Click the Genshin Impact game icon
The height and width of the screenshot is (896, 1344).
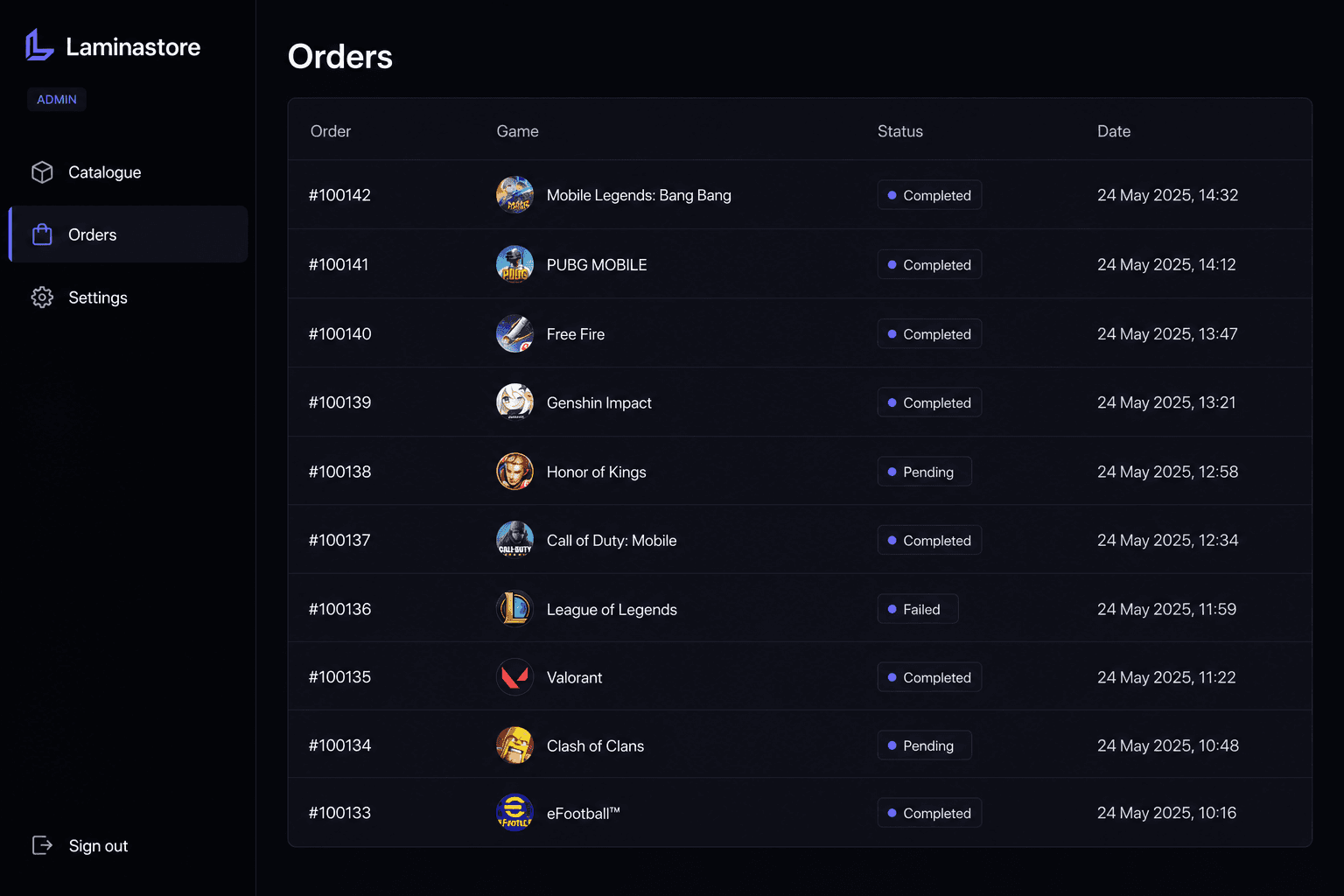click(x=514, y=402)
